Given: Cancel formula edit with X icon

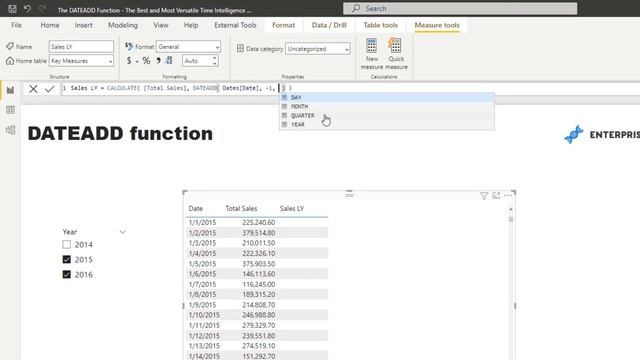Looking at the screenshot, I should point(33,89).
